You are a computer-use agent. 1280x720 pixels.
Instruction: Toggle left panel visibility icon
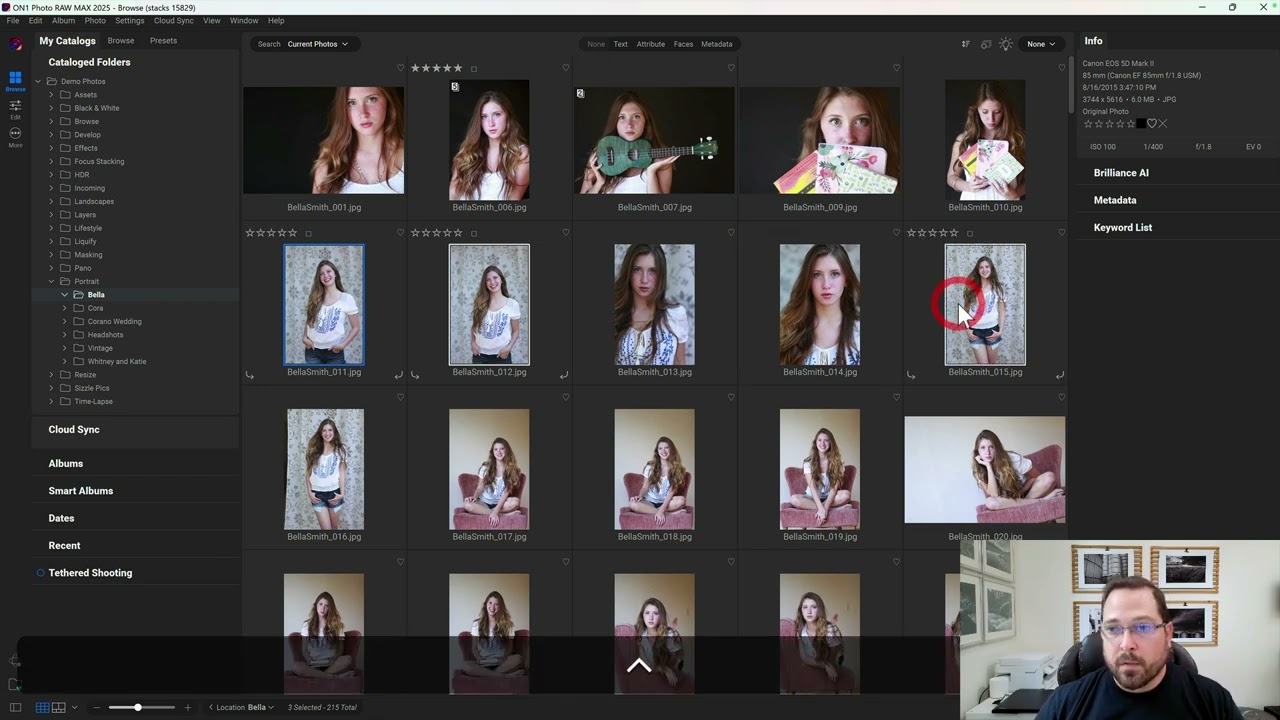(x=15, y=707)
